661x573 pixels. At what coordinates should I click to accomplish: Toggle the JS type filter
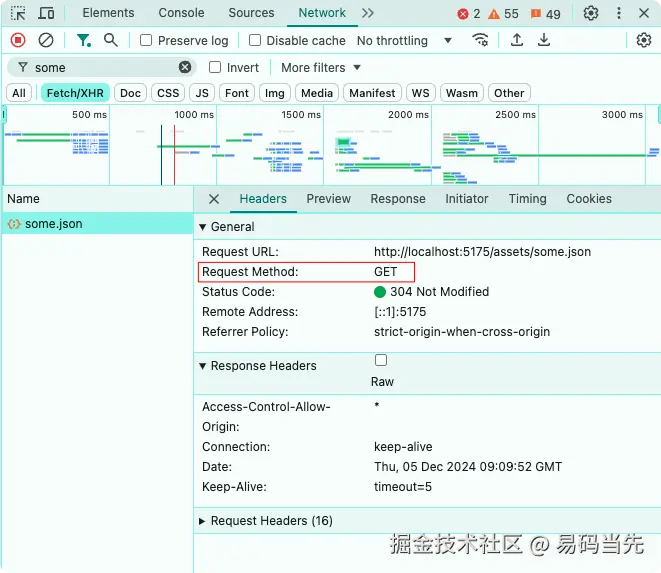click(202, 93)
